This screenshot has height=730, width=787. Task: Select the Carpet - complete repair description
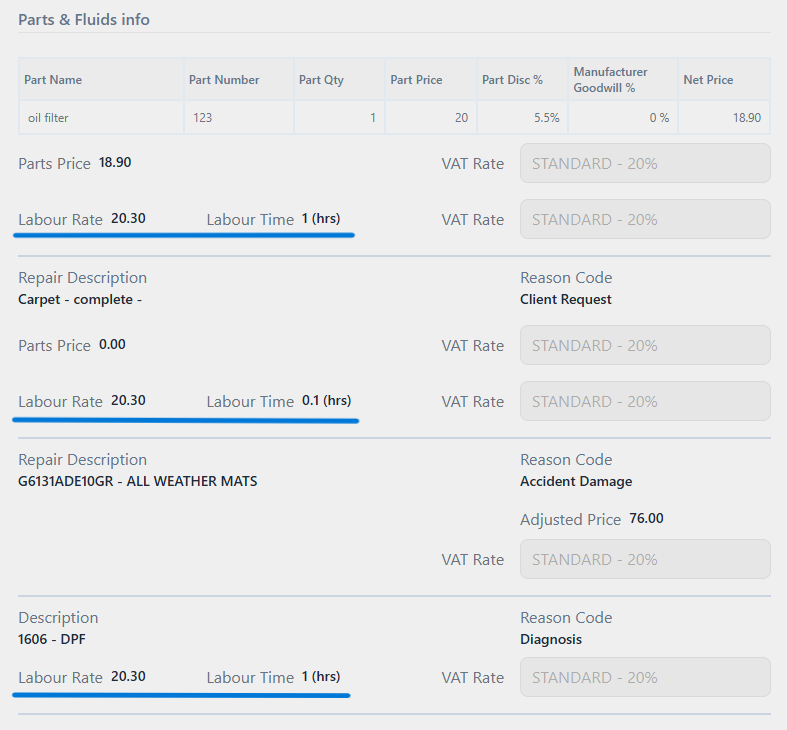click(80, 299)
